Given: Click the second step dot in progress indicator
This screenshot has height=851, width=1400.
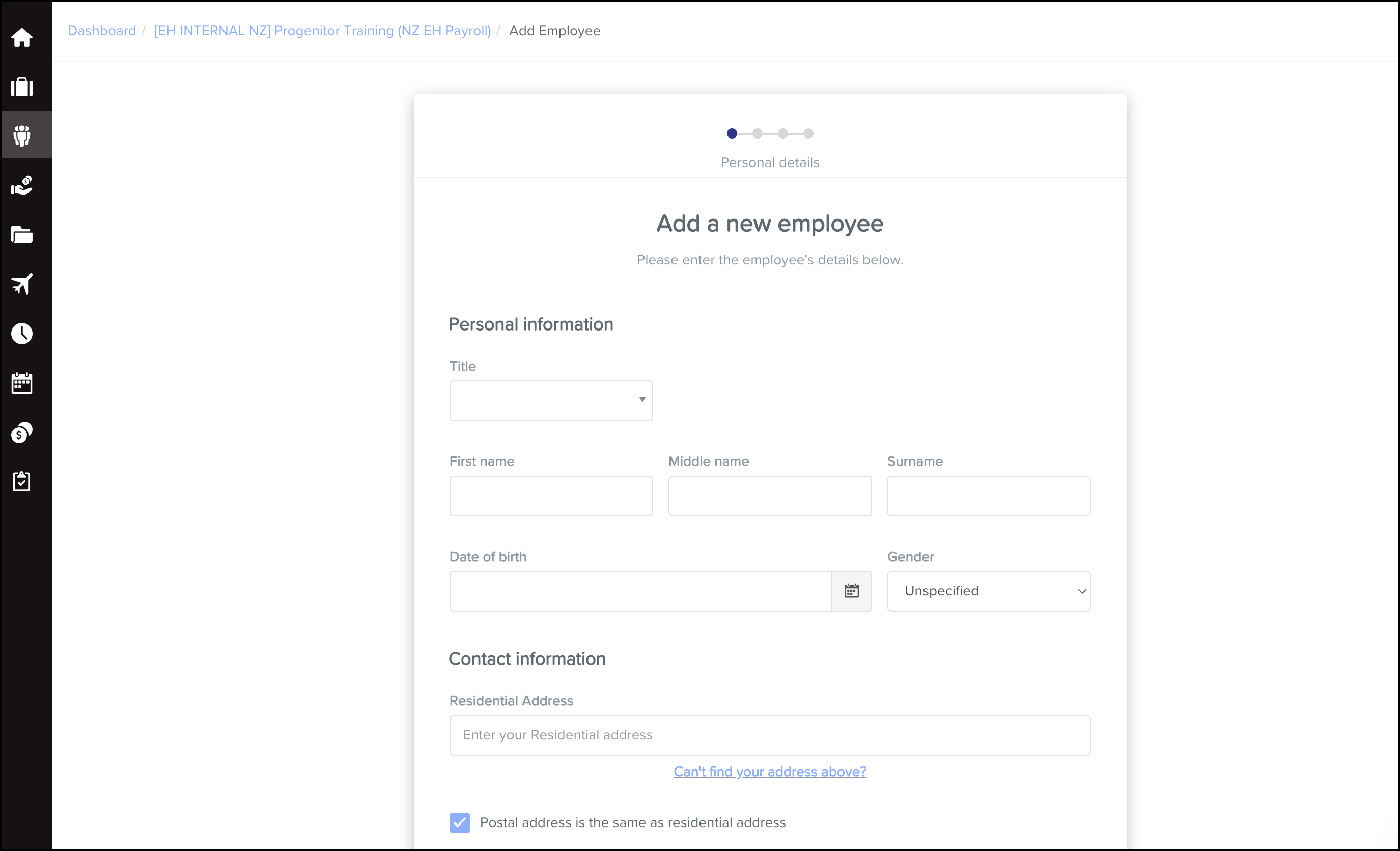Looking at the screenshot, I should 757,133.
